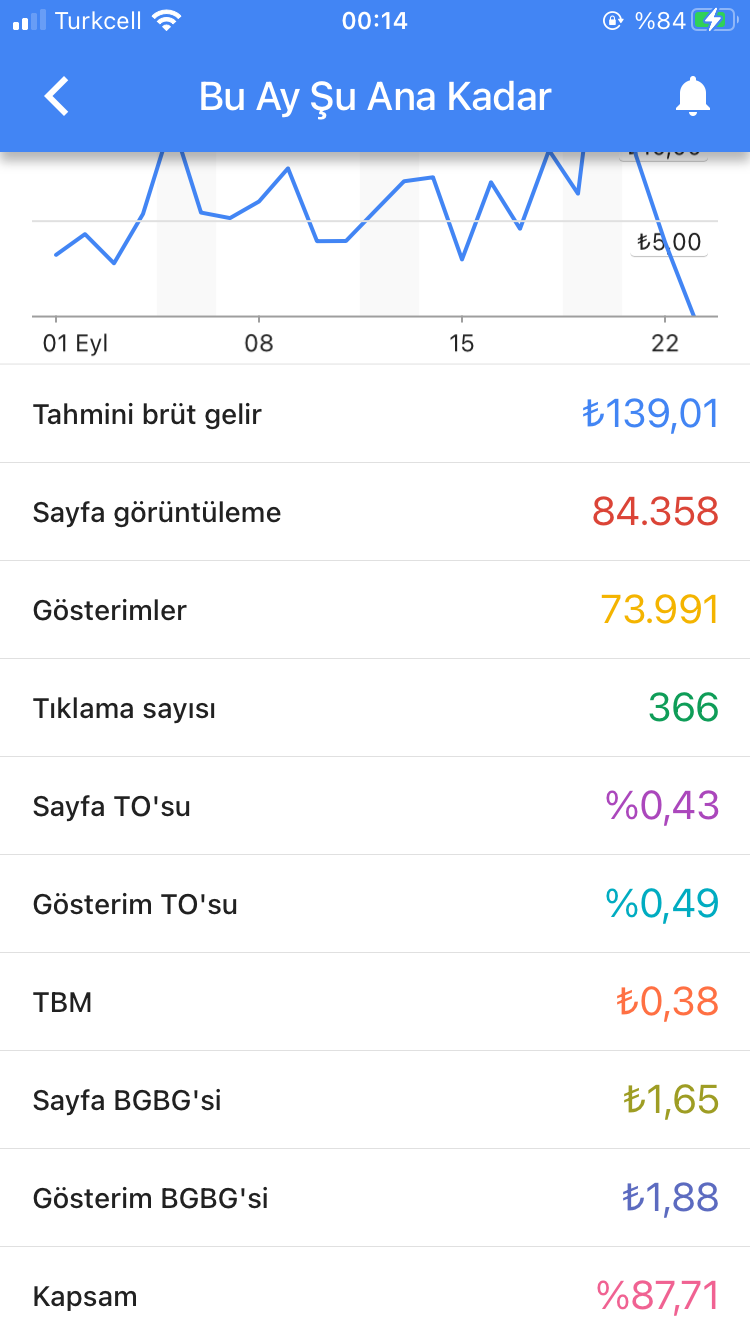Tap the ₺5,00 axis label on chart
The height and width of the screenshot is (1334, 750).
click(669, 242)
